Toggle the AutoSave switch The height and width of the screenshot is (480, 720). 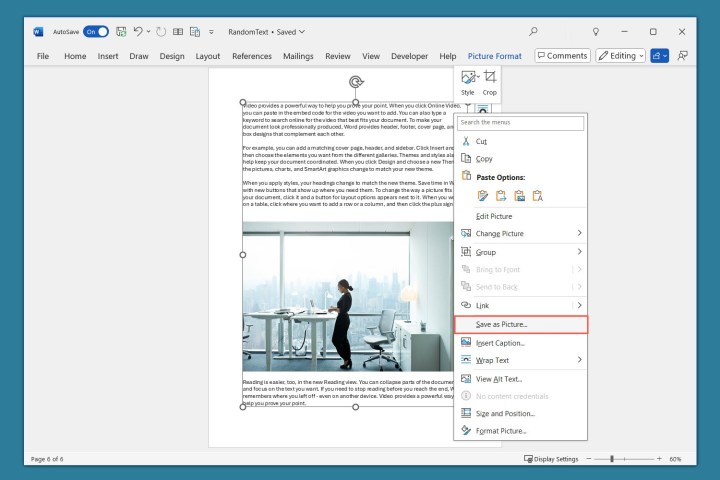click(96, 32)
